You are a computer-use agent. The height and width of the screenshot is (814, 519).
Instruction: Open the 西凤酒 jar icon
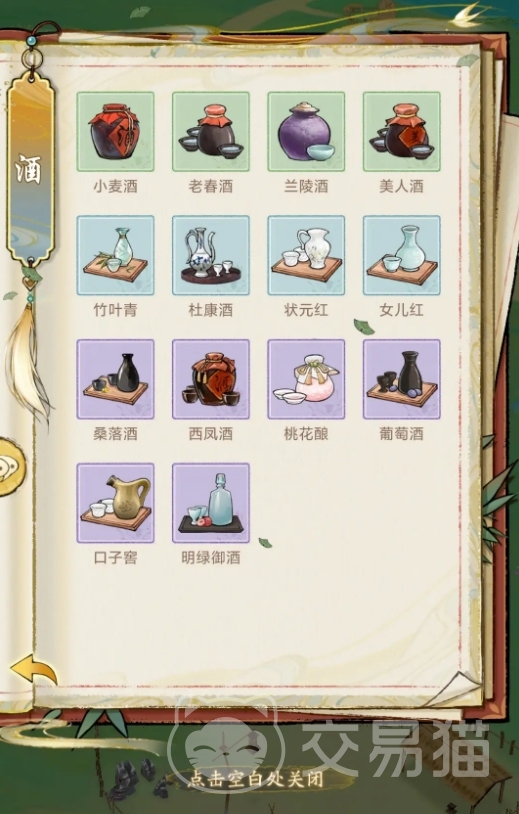[211, 379]
